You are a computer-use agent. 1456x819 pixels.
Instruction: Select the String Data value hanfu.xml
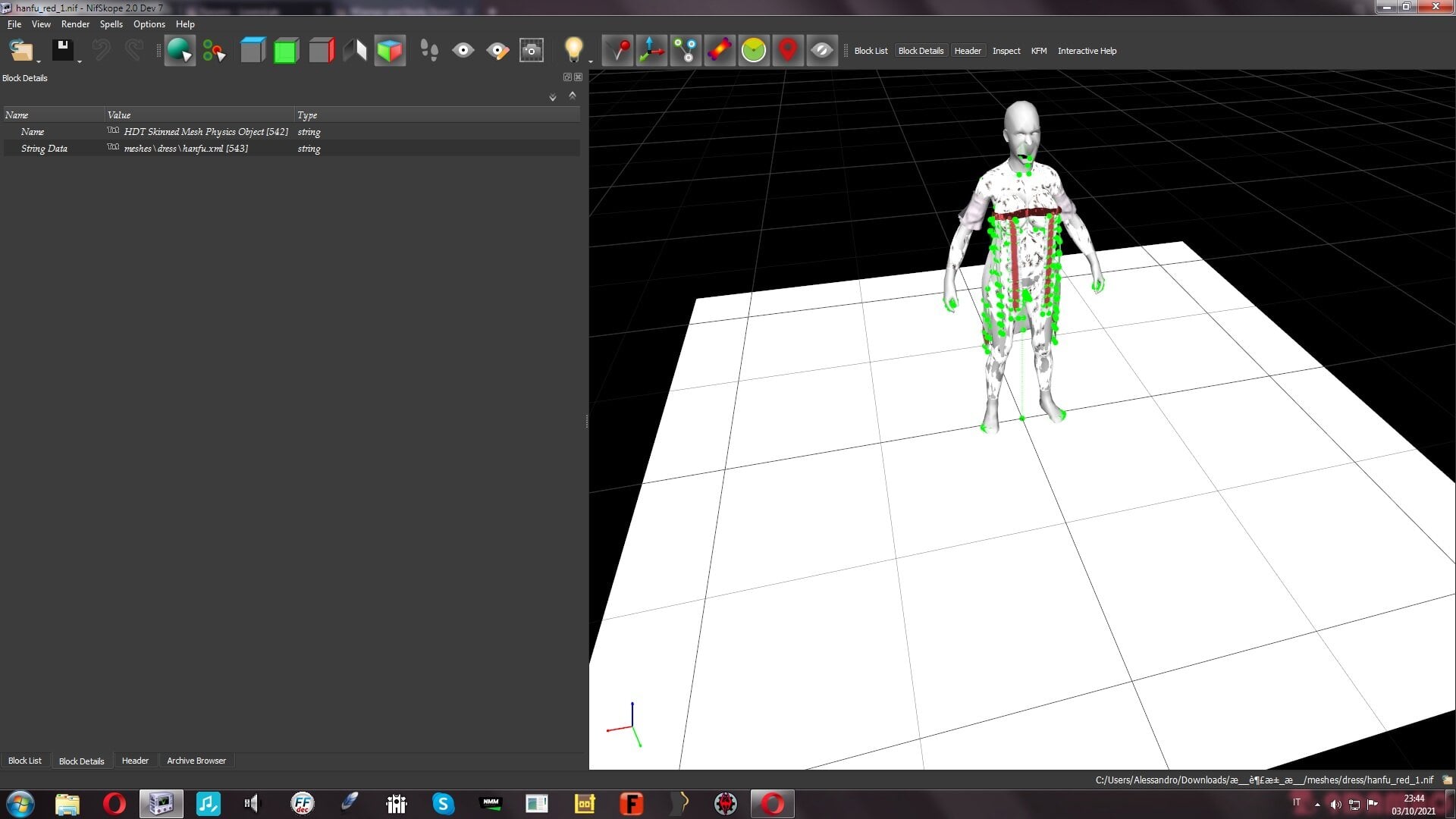pyautogui.click(x=186, y=149)
